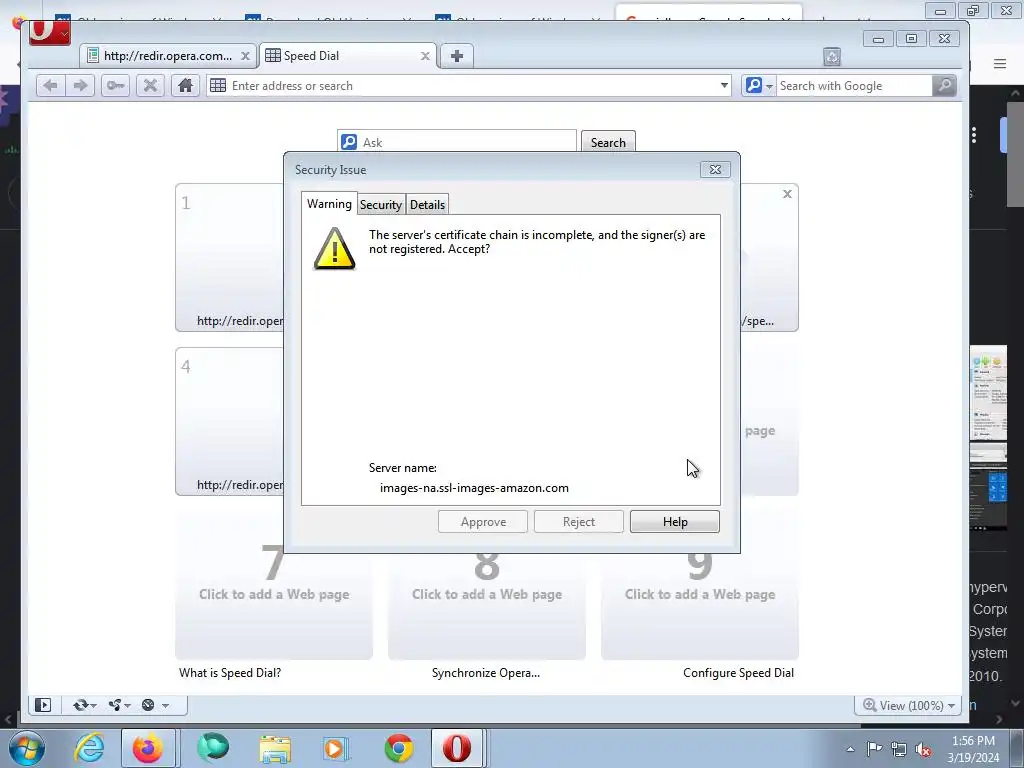Focus the address or search field

468,86
